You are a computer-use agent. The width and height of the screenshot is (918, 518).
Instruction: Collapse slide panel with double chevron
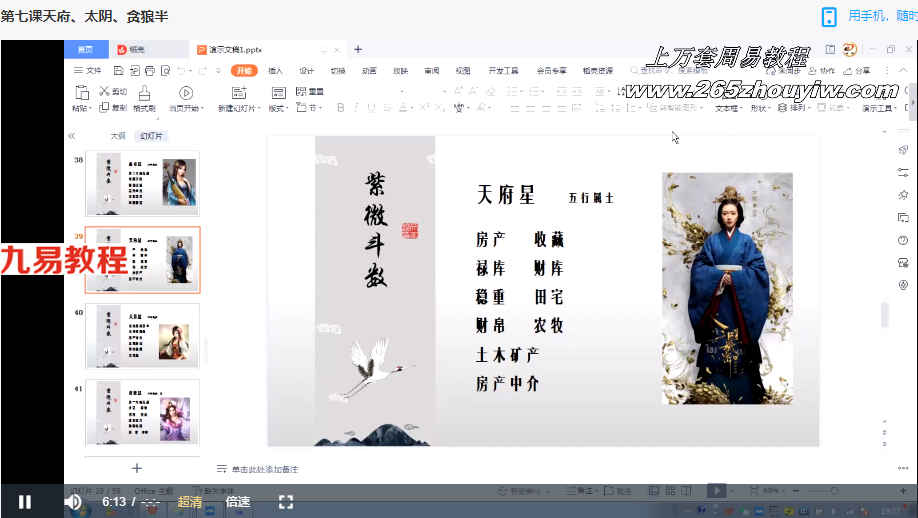tap(71, 136)
